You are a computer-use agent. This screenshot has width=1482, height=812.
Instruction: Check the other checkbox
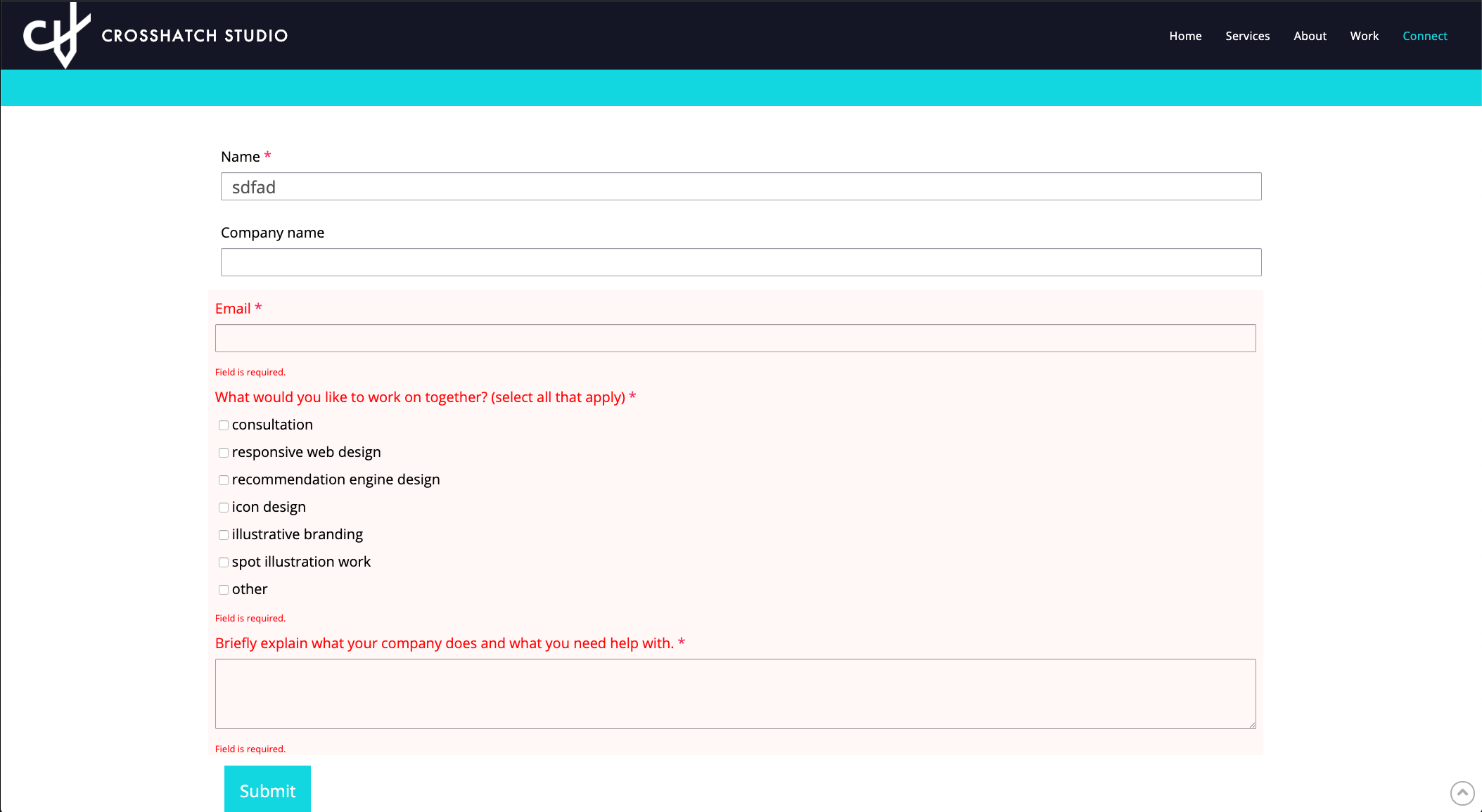pyautogui.click(x=224, y=590)
